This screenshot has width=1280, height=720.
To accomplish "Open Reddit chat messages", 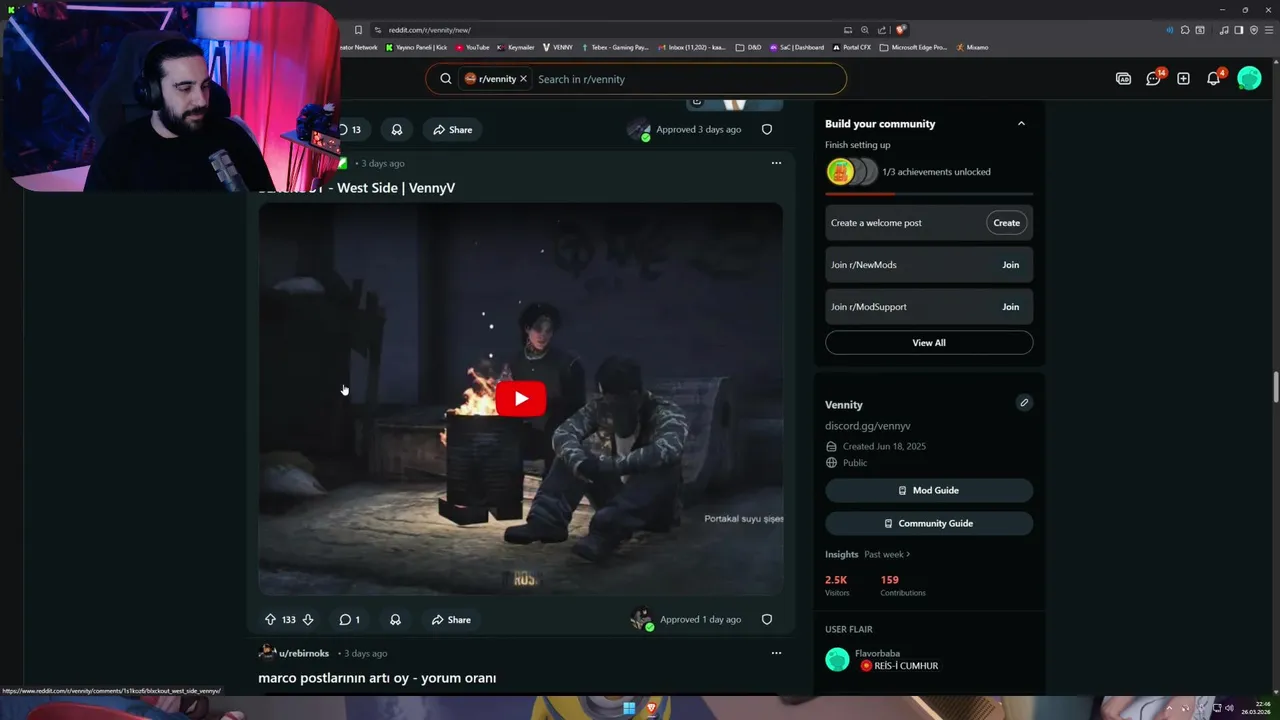I will (x=1153, y=78).
